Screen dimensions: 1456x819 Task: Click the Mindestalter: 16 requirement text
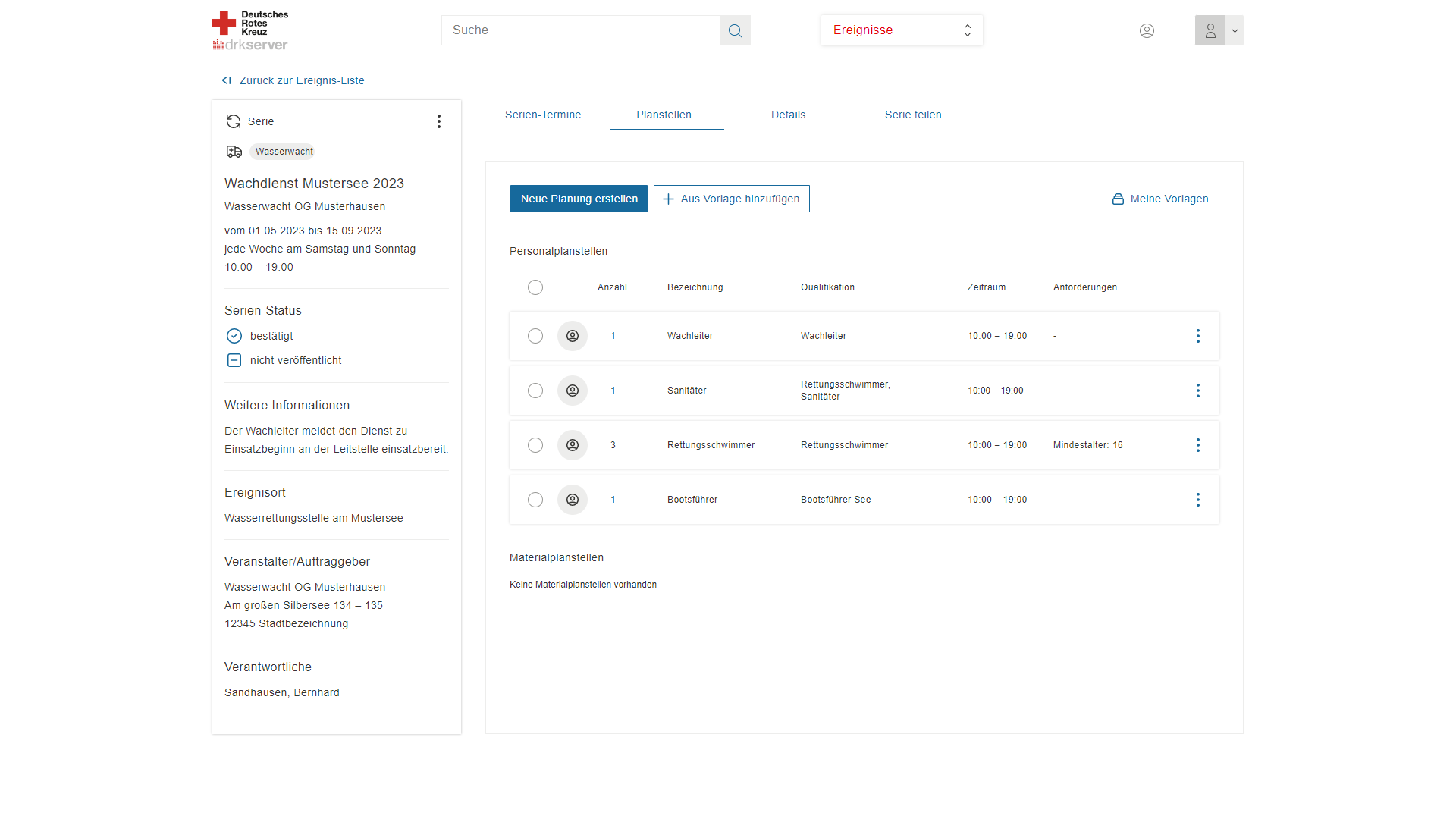(x=1088, y=445)
